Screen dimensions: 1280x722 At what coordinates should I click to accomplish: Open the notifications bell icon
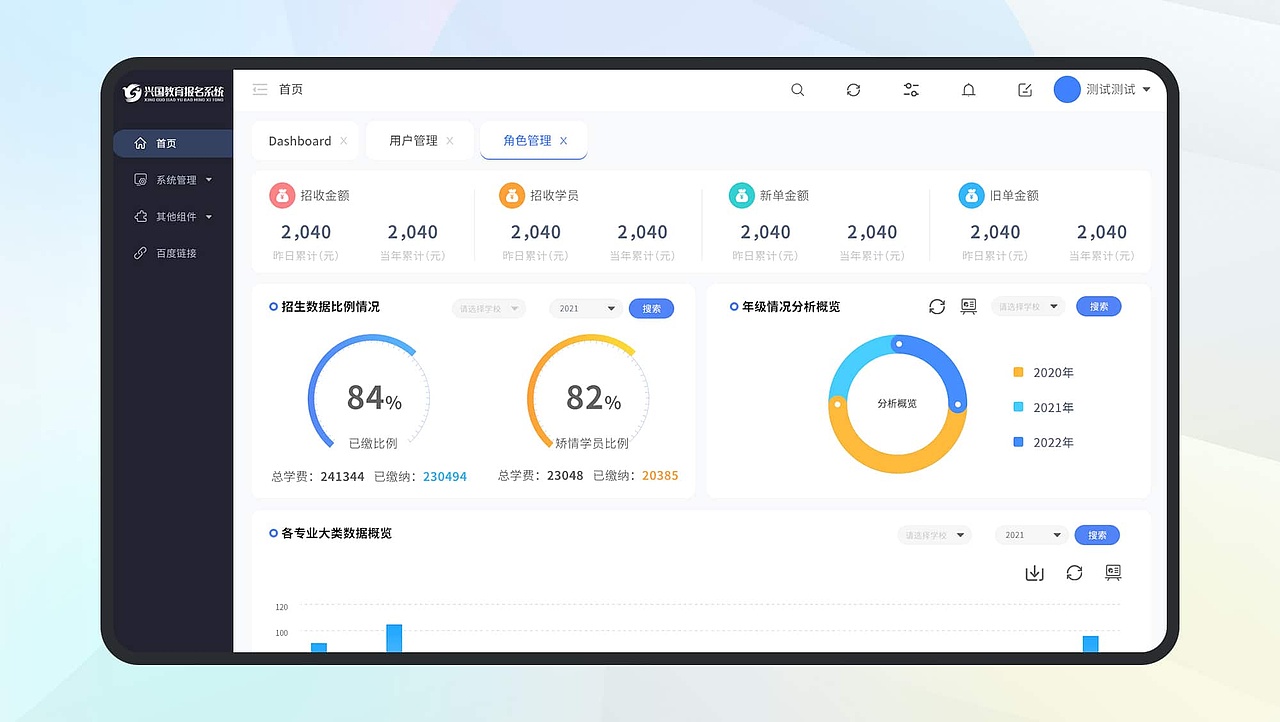click(968, 90)
